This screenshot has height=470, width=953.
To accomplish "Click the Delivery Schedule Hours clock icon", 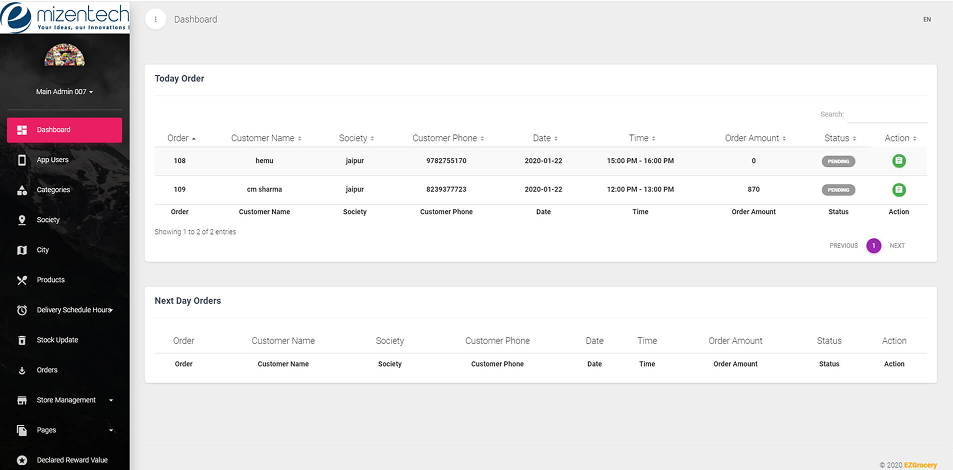I will click(22, 310).
